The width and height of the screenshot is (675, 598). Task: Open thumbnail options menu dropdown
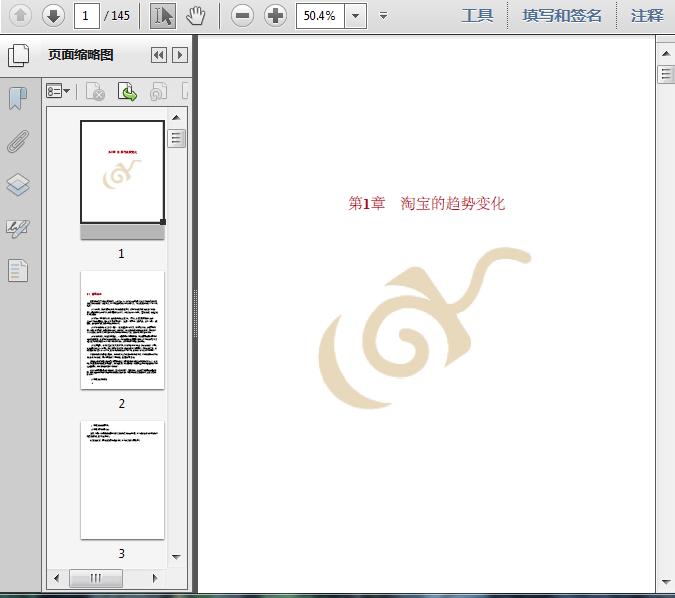point(58,91)
